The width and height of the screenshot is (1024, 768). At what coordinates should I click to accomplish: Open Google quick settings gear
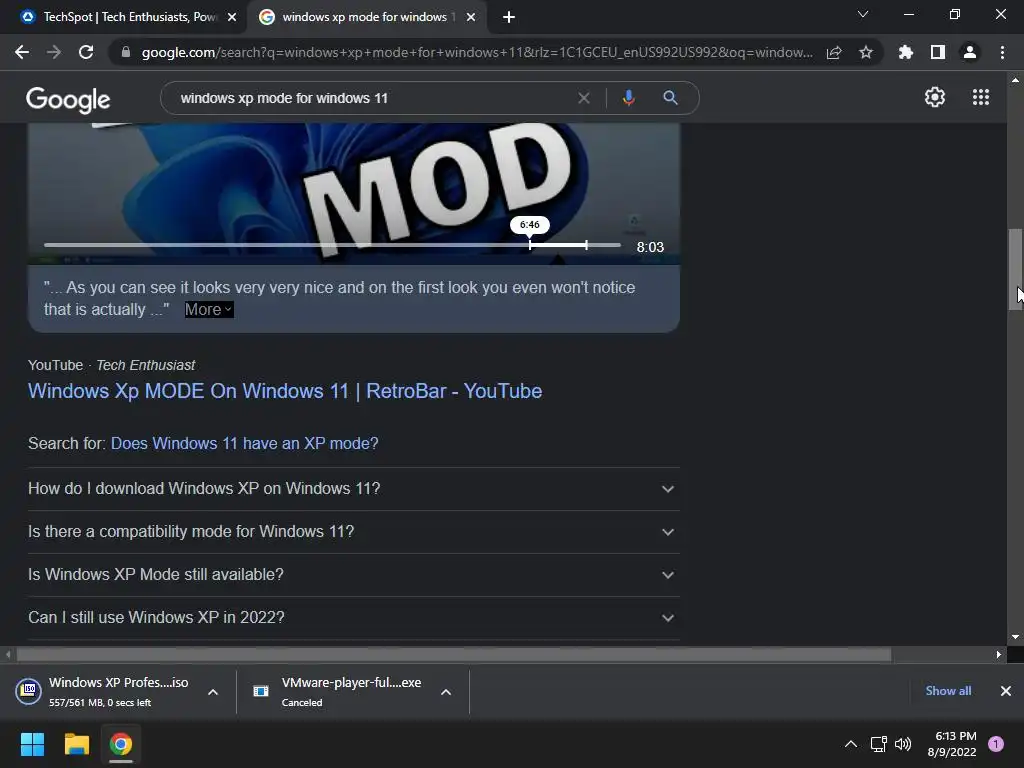click(x=935, y=97)
